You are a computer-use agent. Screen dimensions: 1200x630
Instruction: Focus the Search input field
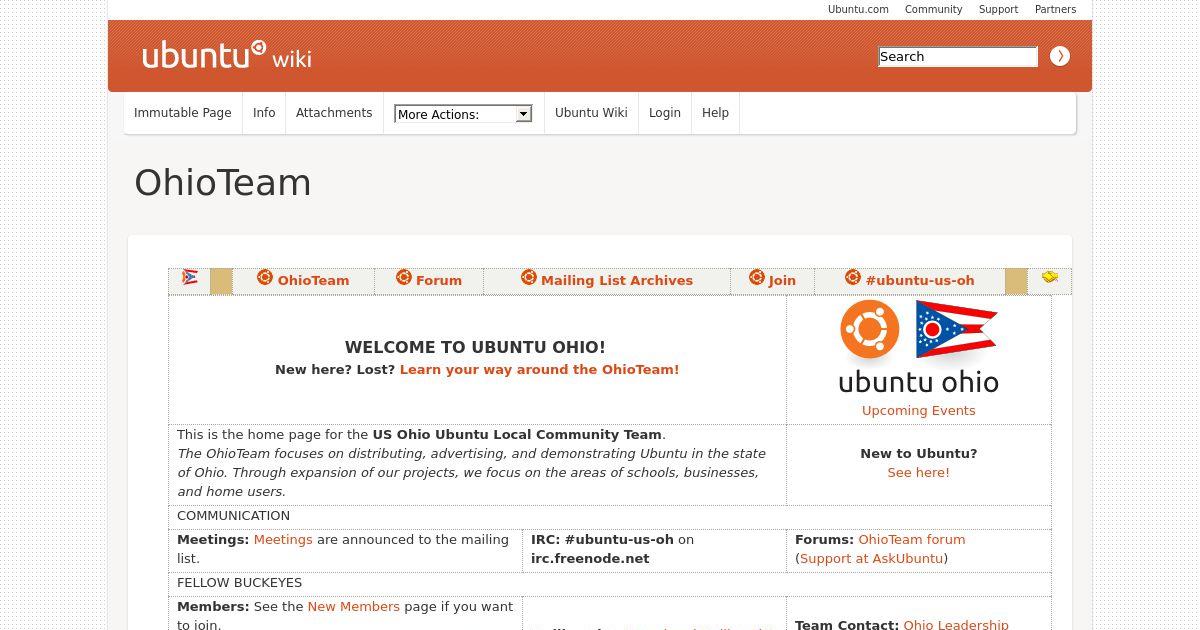958,57
